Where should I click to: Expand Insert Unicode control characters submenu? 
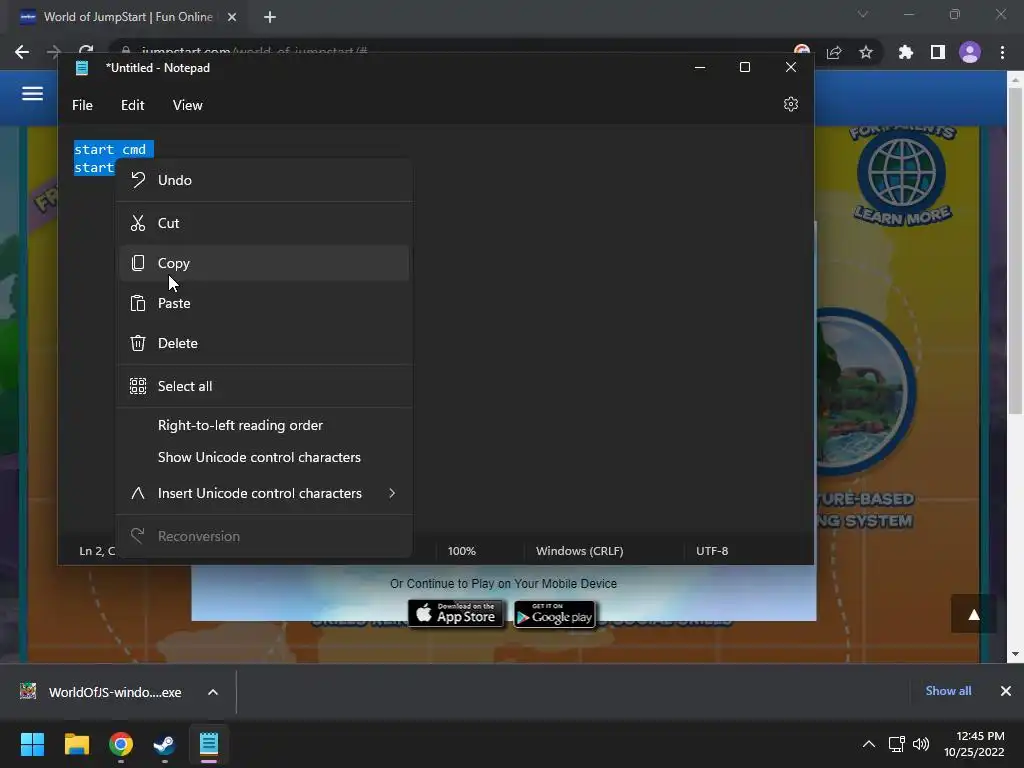(264, 493)
